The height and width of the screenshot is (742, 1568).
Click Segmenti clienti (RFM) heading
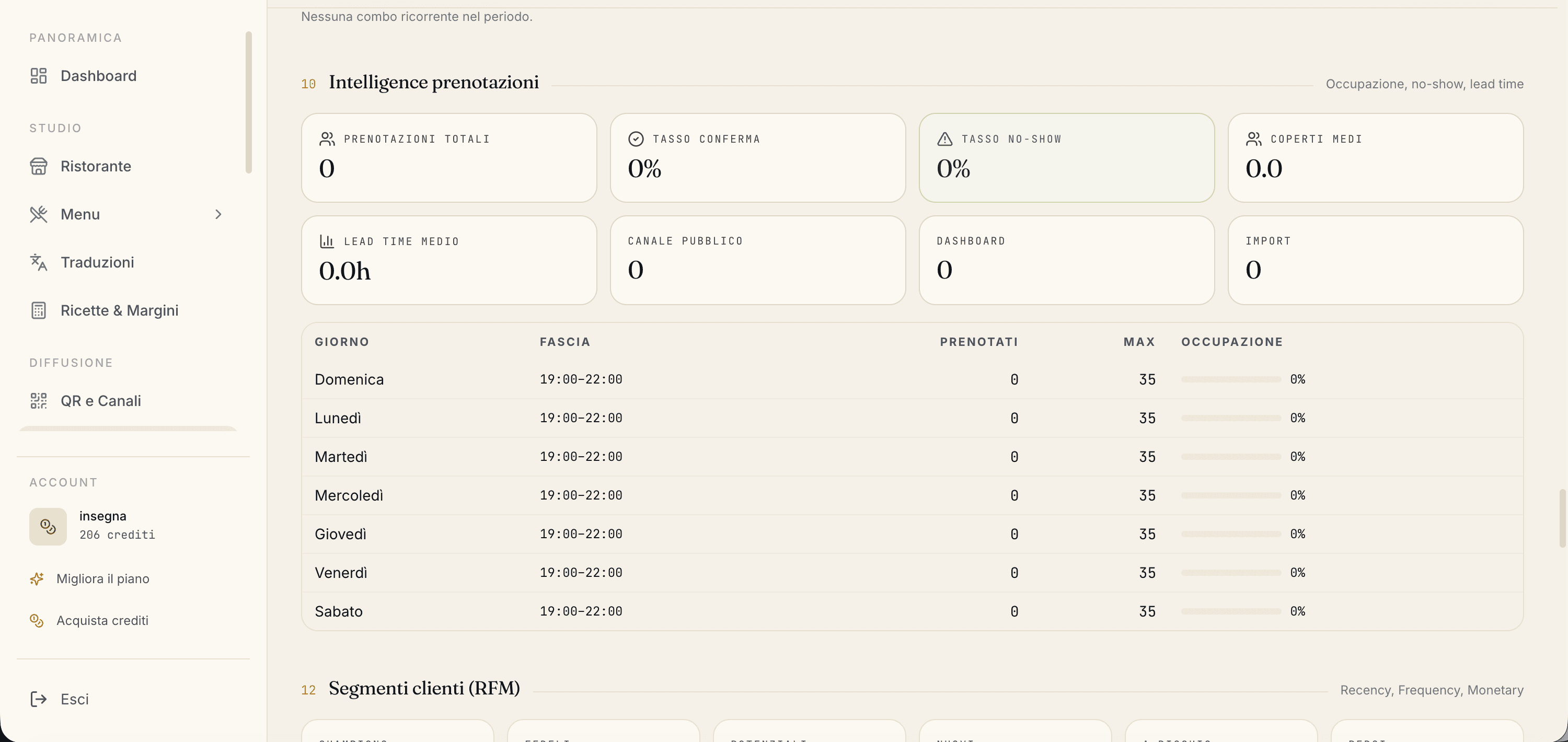[424, 688]
